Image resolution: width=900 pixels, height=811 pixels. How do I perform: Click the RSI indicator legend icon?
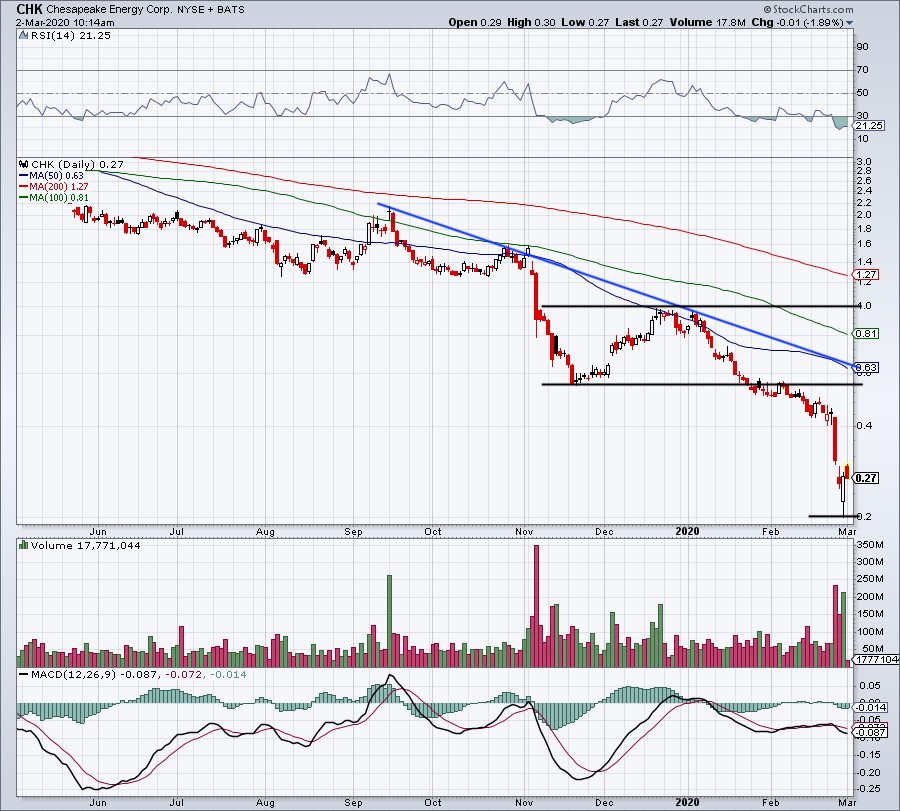pos(23,36)
